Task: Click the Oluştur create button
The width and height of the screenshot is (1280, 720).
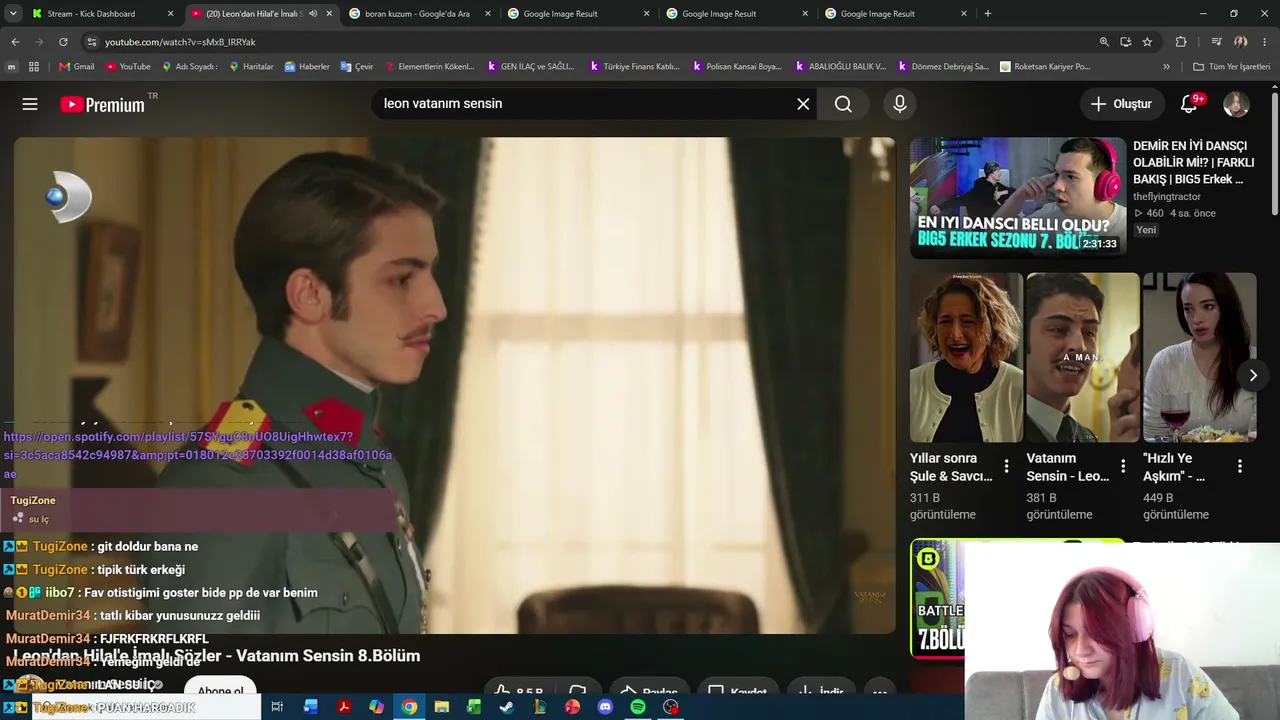Action: click(1122, 104)
